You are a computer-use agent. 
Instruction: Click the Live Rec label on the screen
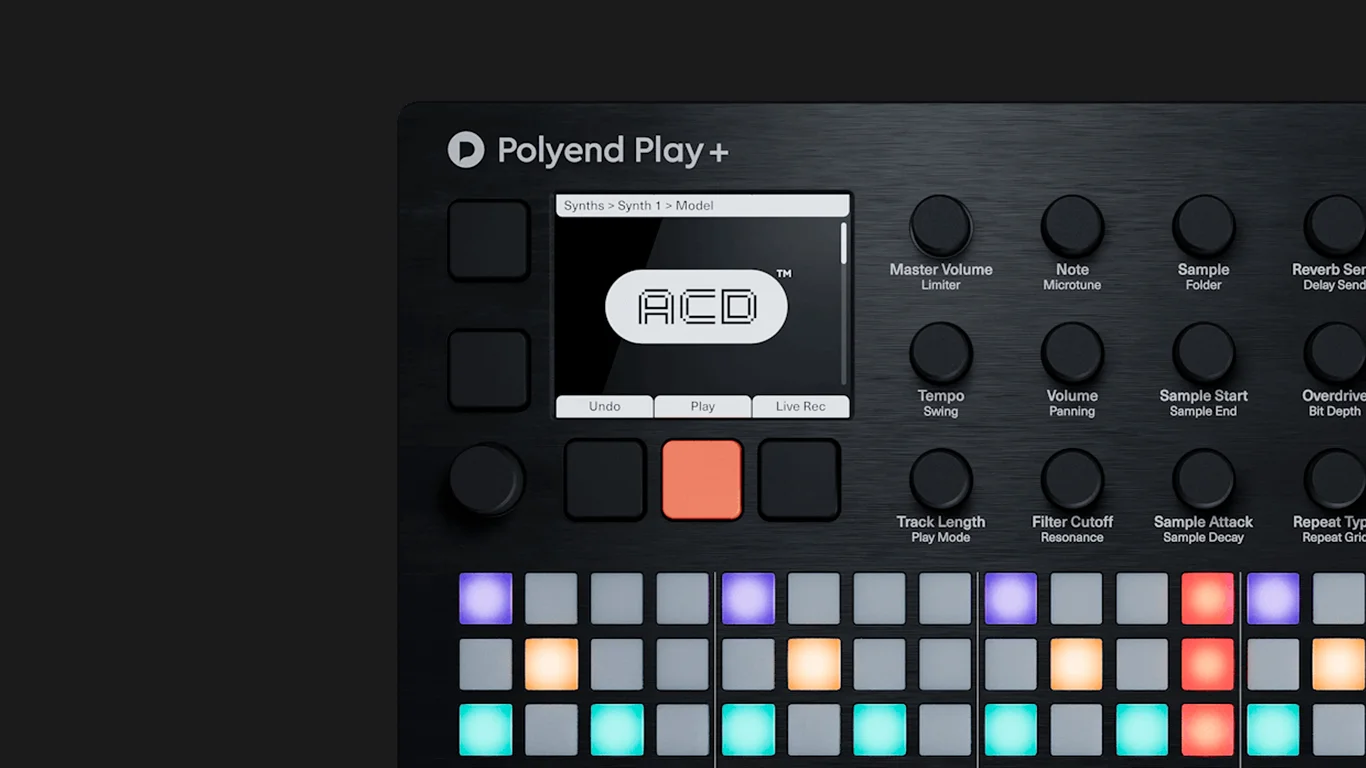(800, 406)
